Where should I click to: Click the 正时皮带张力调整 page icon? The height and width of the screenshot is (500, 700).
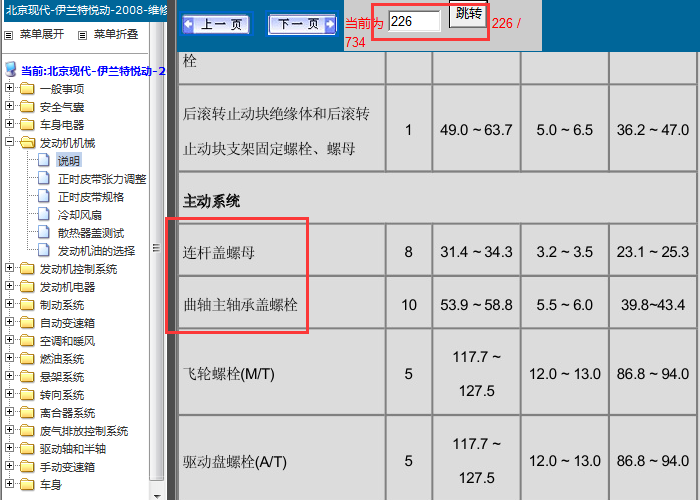click(x=44, y=178)
